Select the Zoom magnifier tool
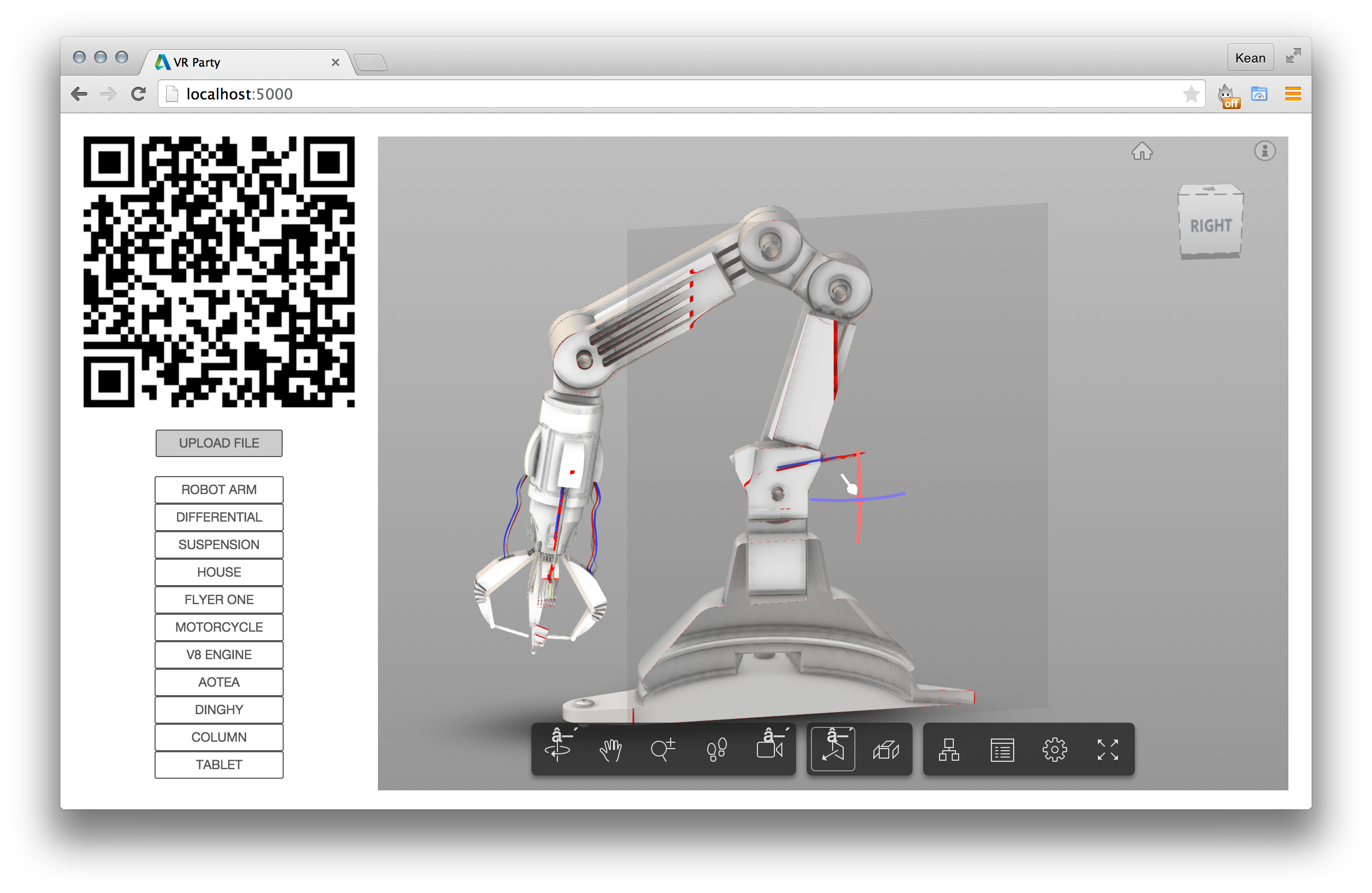The width and height of the screenshot is (1372, 893). [663, 750]
